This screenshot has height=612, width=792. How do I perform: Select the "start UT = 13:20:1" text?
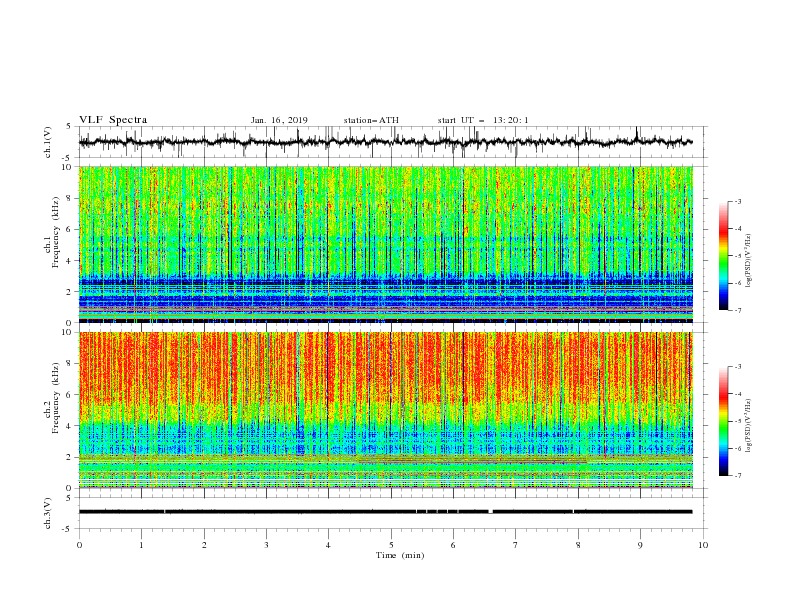pyautogui.click(x=482, y=120)
